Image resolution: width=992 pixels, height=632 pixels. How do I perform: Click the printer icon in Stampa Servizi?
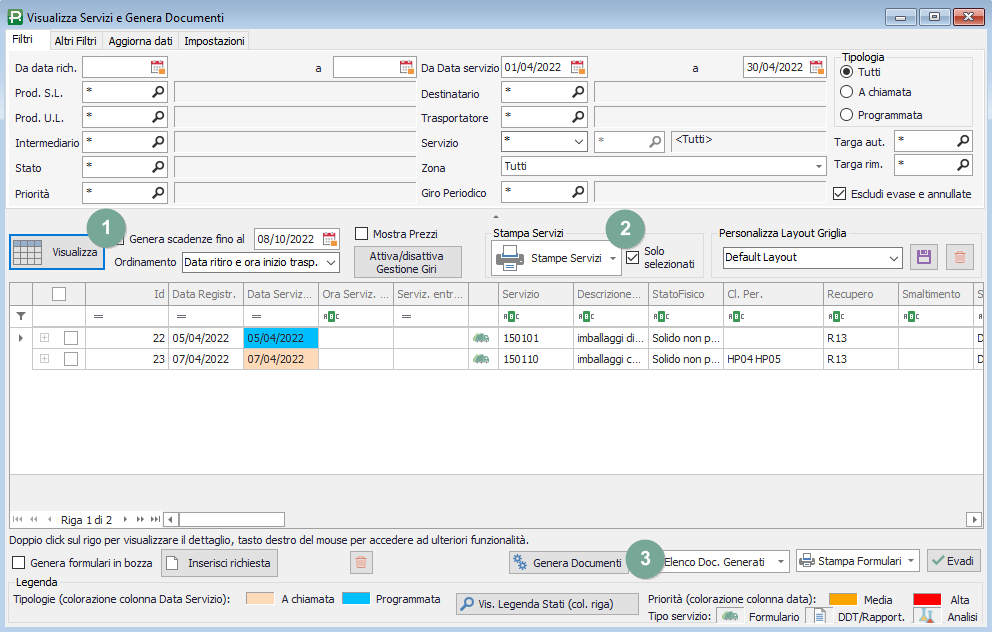510,258
